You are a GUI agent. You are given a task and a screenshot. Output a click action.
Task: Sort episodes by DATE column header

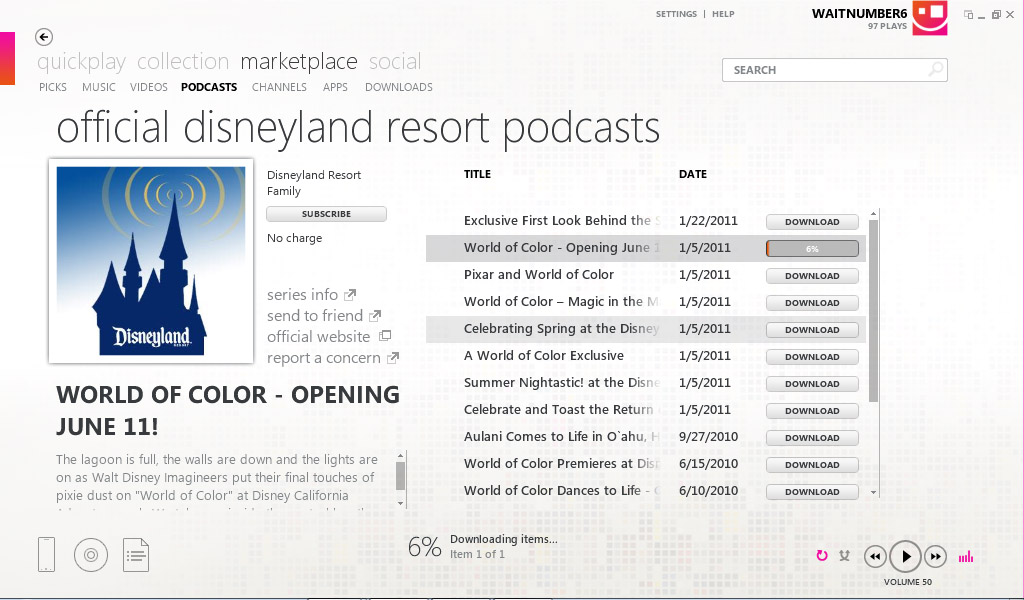[x=693, y=174]
